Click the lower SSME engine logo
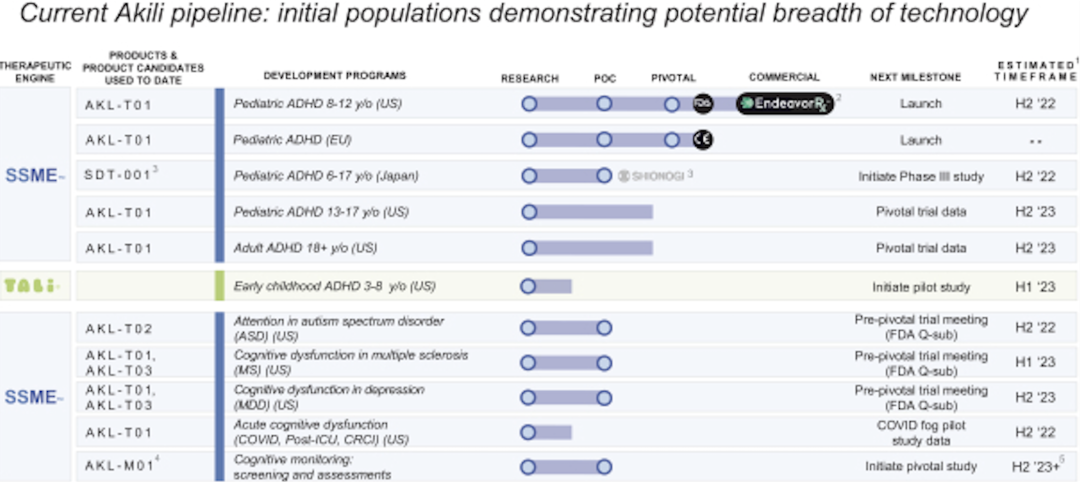 (37, 397)
